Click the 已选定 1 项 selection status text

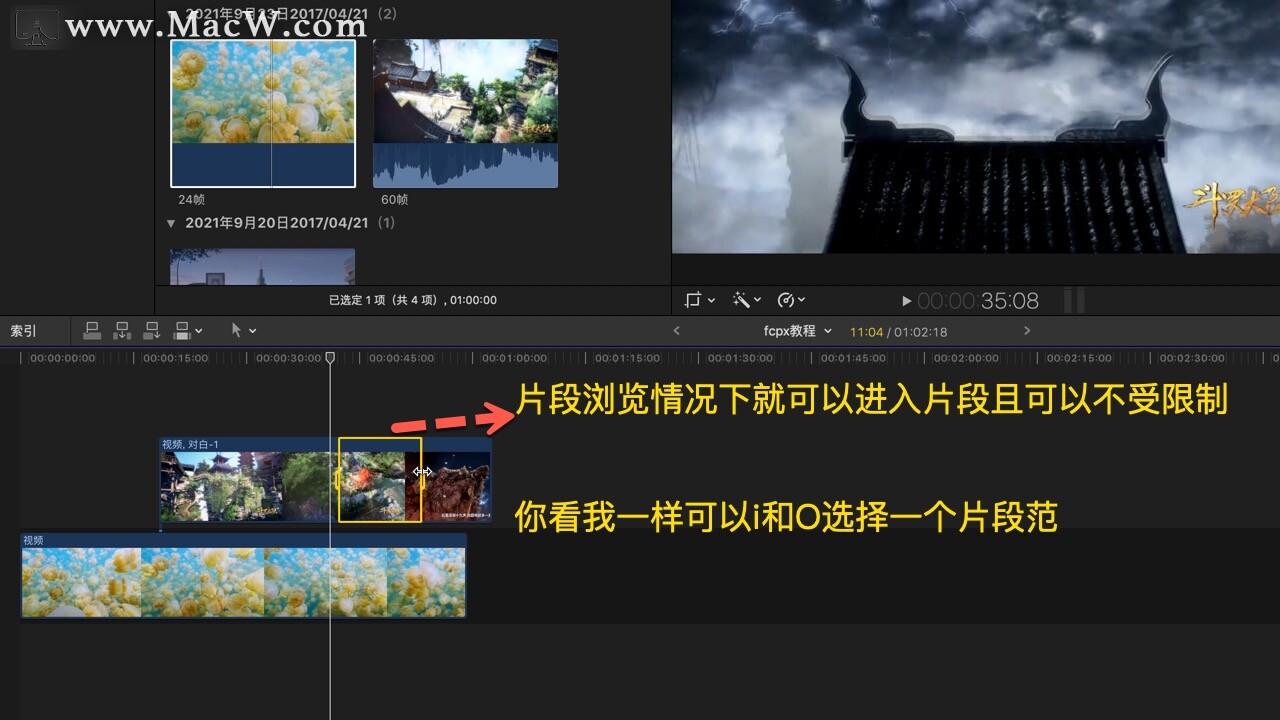tap(413, 300)
